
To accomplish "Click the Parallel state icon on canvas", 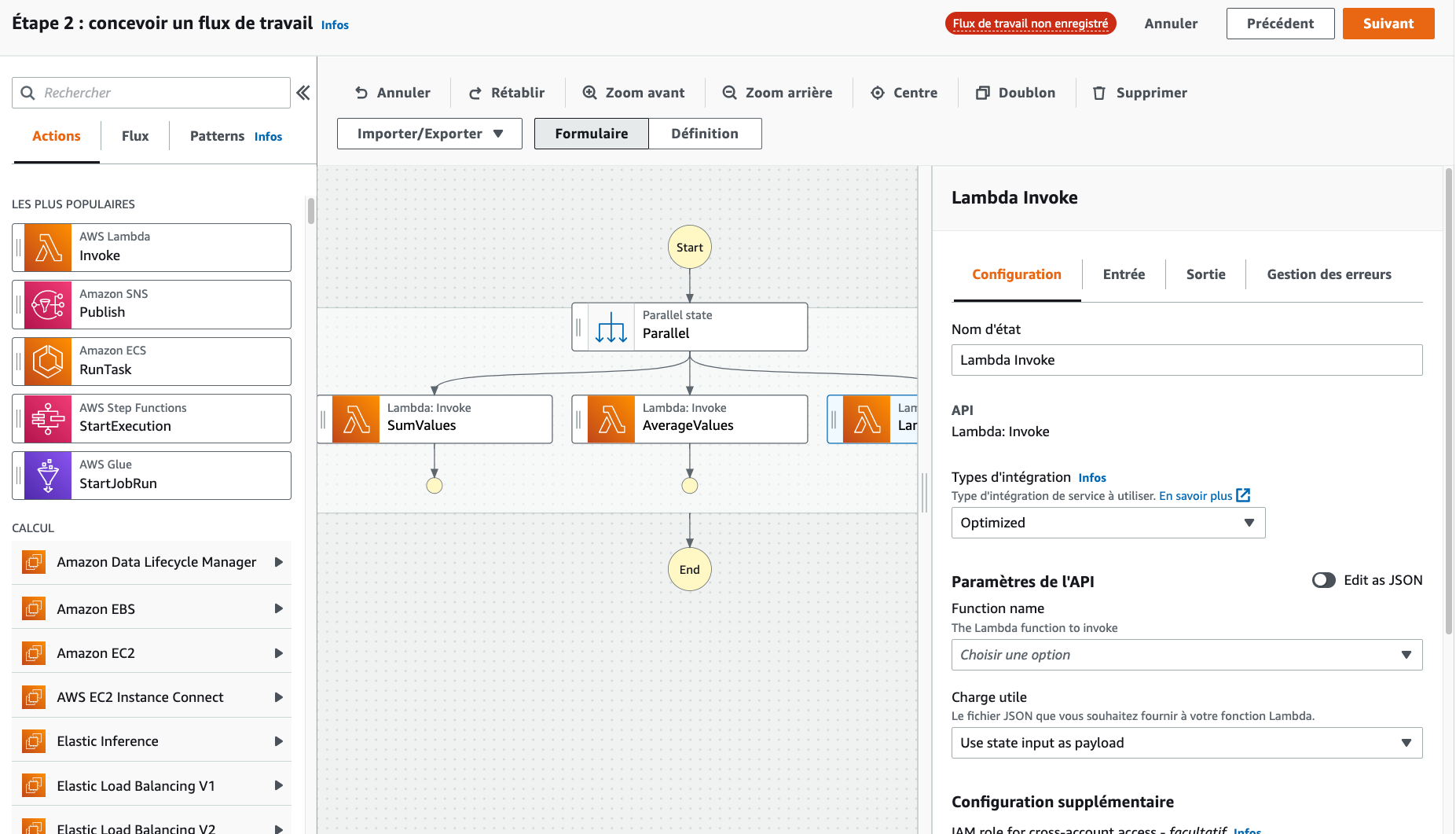I will pos(611,327).
